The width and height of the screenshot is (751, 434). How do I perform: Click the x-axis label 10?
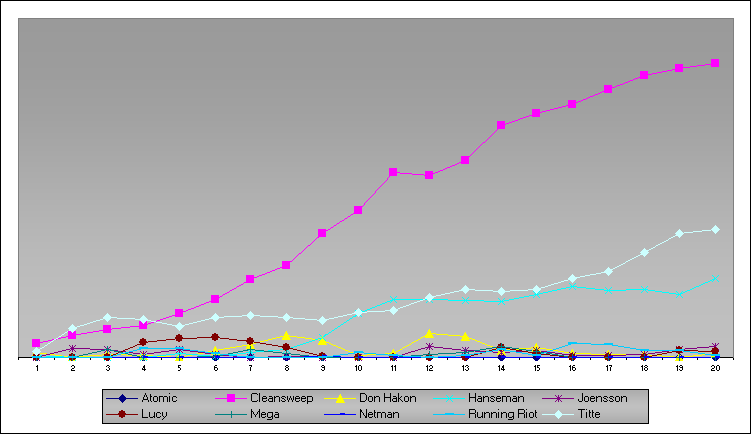(x=358, y=368)
